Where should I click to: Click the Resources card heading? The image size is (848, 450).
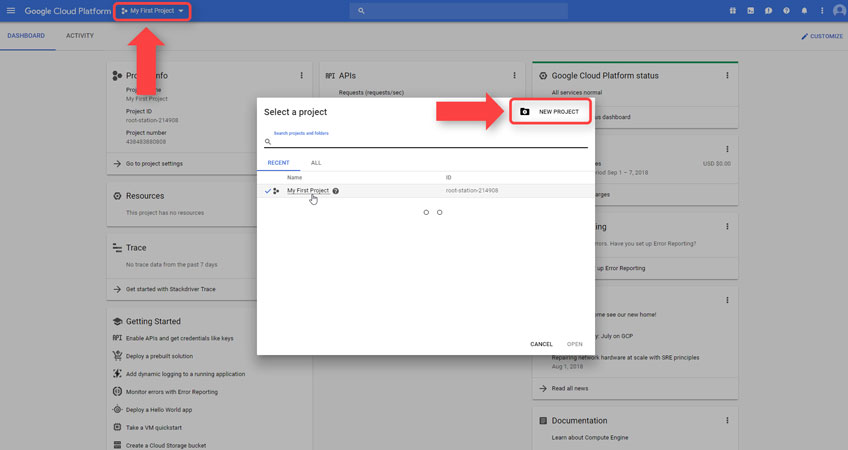point(144,196)
